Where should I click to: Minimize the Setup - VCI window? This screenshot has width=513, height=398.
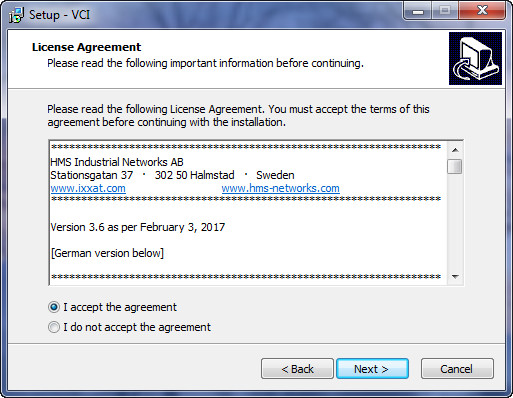point(418,11)
